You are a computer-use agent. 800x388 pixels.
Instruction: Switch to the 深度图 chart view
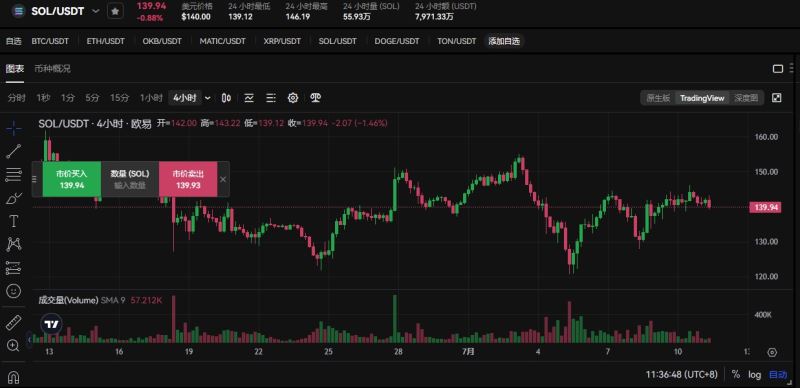pos(746,98)
